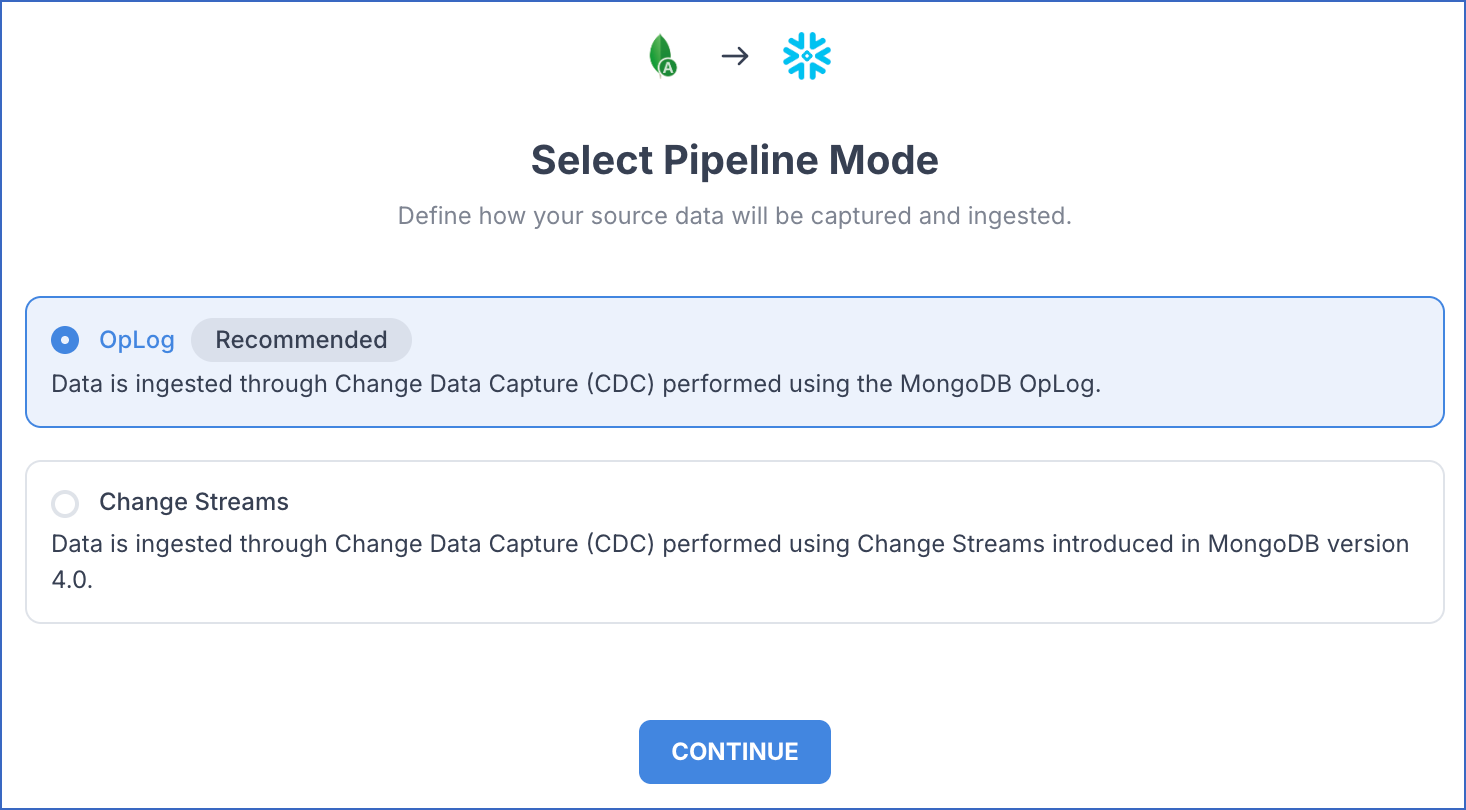This screenshot has height=810, width=1466.
Task: Click the 'Define how your source data' subtitle
Action: click(x=734, y=216)
